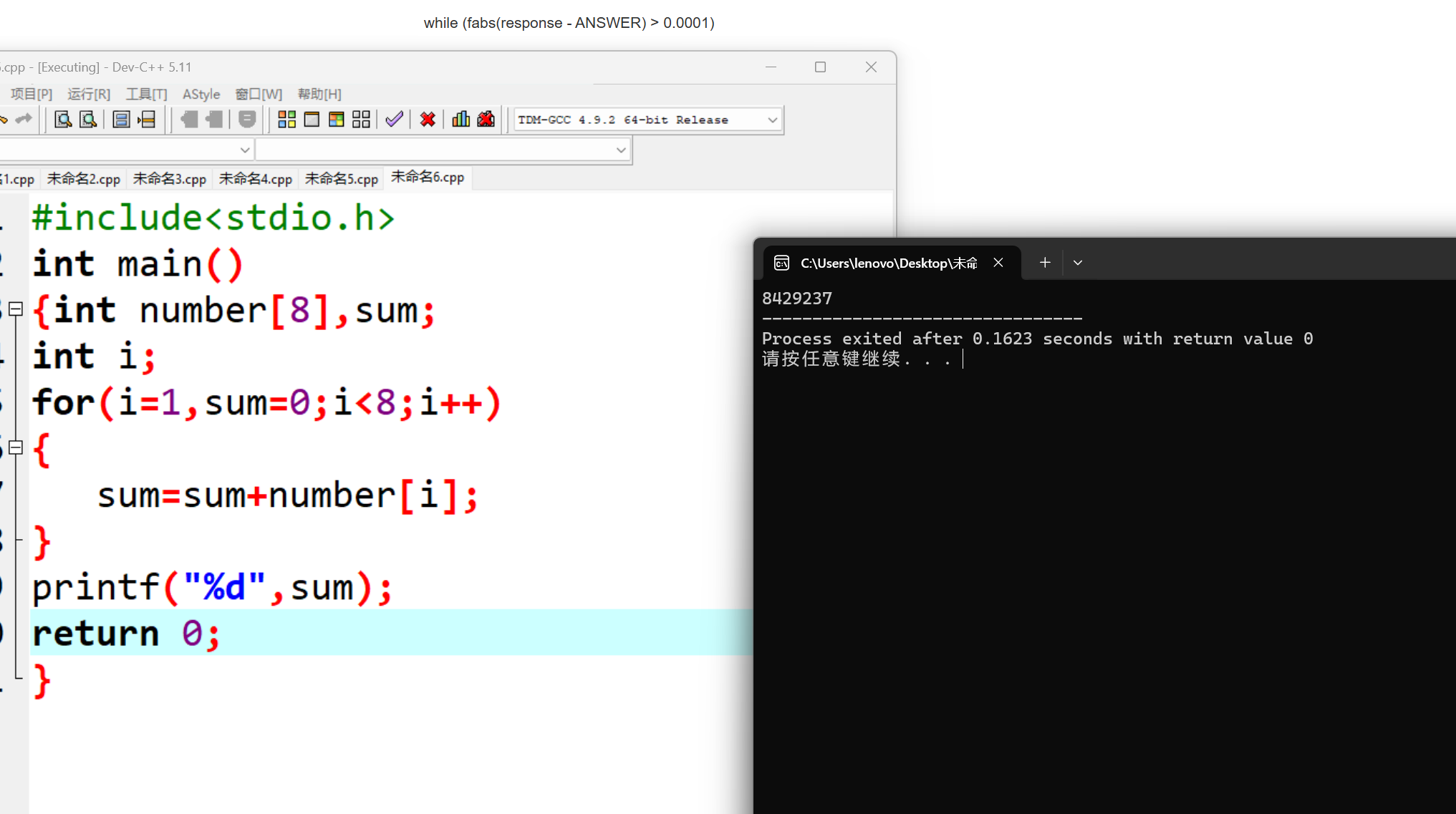This screenshot has height=814, width=1456.
Task: Click the Compile icon with colored squares
Action: tap(286, 120)
